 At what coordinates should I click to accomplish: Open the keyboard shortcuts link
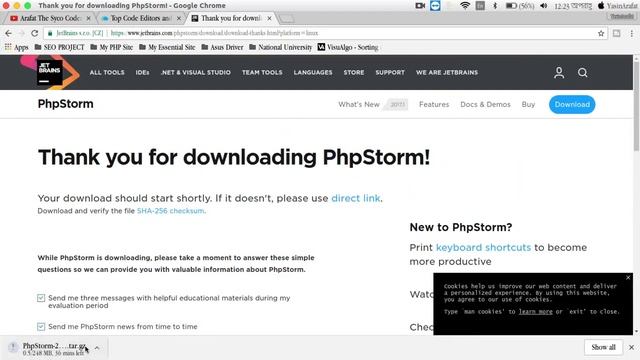[x=483, y=247]
